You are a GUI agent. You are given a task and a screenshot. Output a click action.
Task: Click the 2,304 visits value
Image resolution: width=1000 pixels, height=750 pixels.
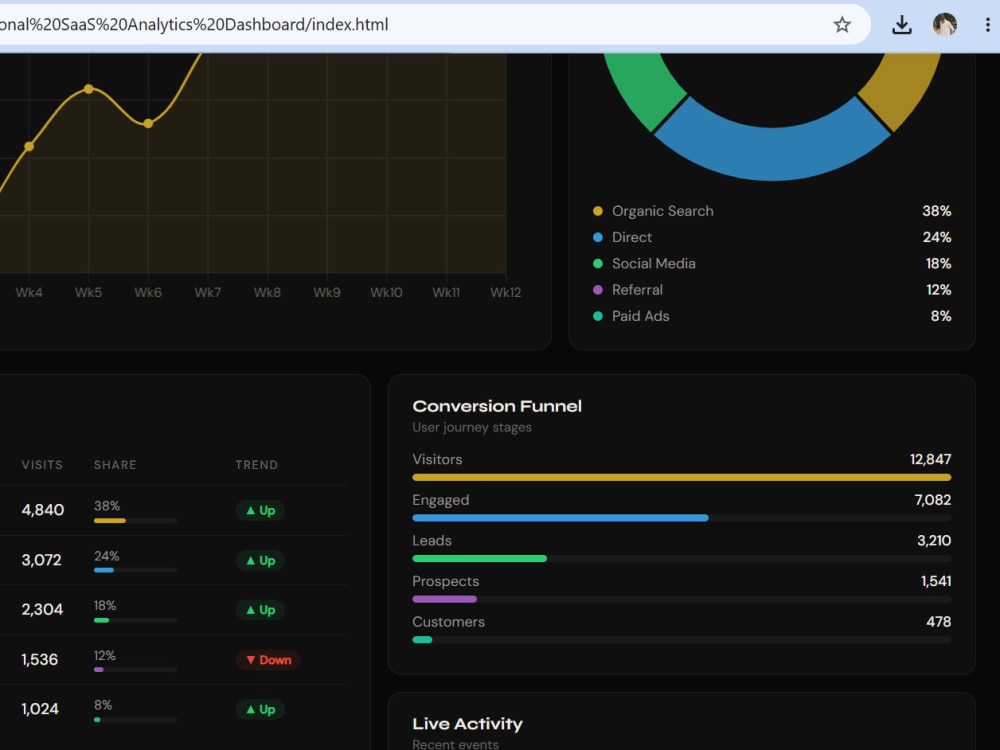point(42,609)
